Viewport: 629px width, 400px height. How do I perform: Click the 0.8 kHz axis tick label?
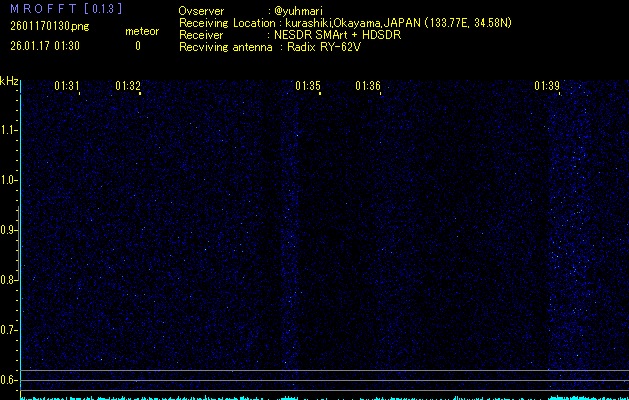(8, 280)
